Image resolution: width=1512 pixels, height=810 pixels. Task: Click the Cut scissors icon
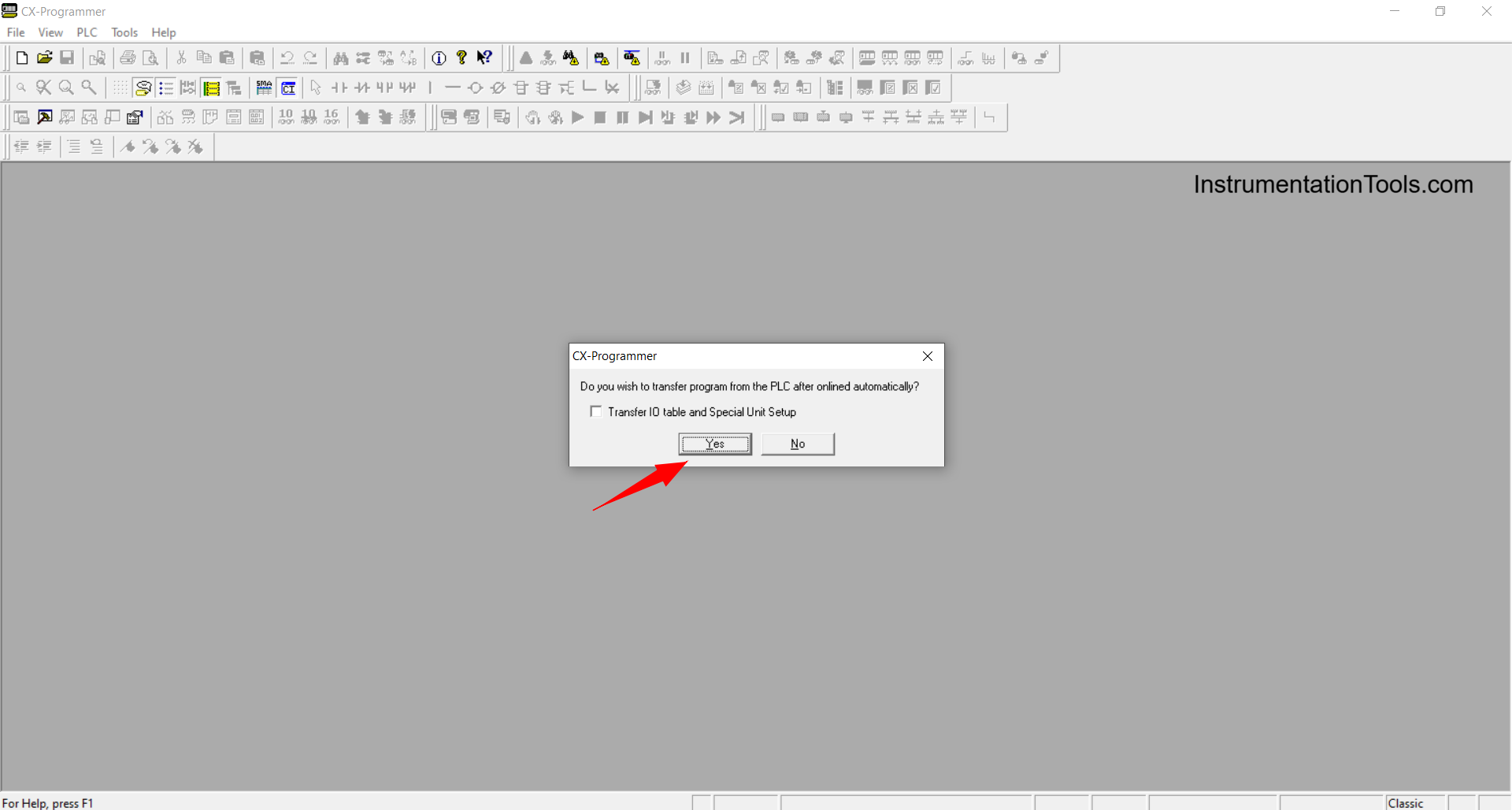(x=181, y=58)
